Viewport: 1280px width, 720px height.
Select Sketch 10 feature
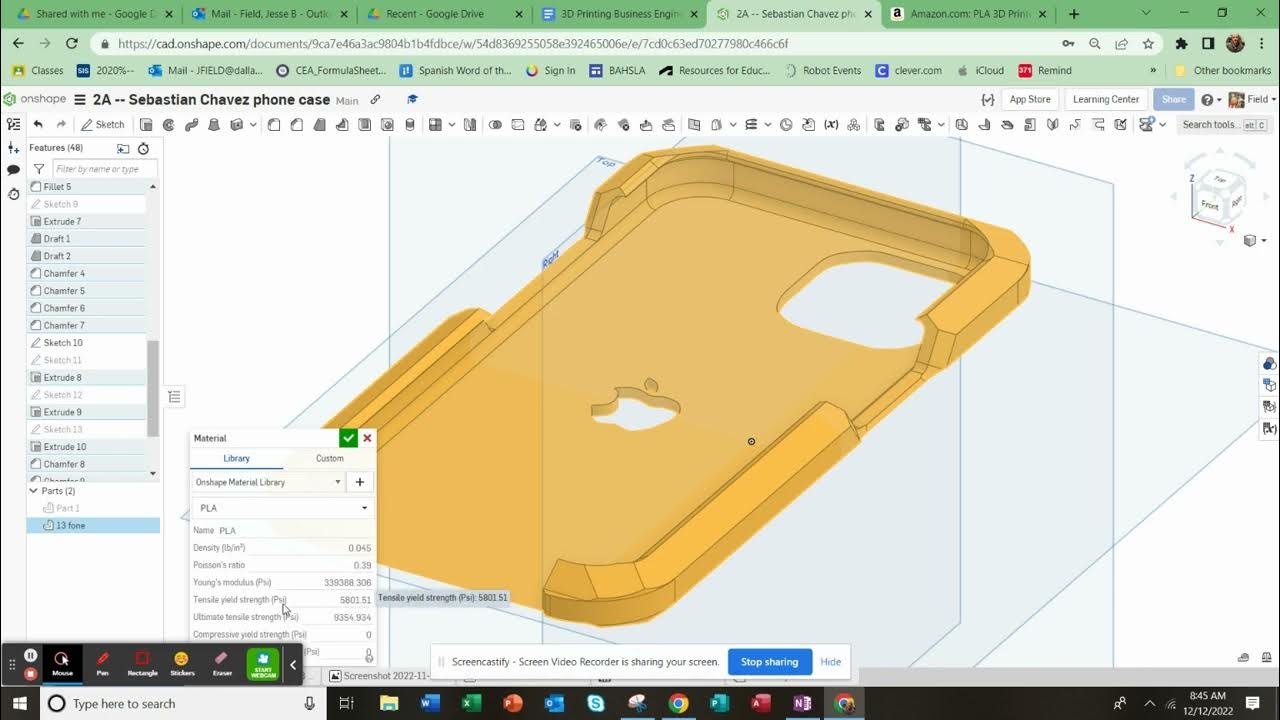point(86,343)
